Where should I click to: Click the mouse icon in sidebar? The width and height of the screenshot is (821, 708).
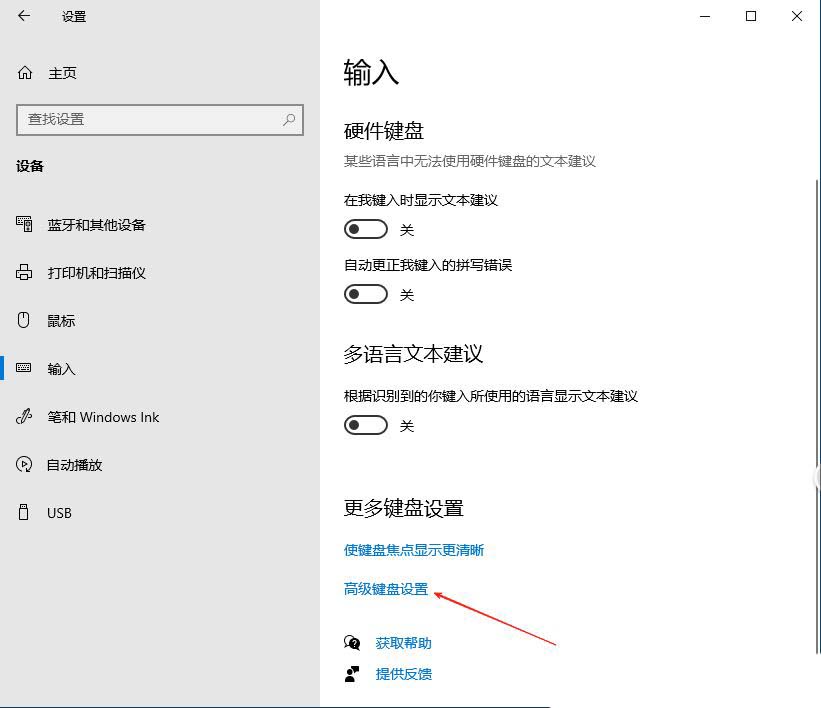pos(25,321)
